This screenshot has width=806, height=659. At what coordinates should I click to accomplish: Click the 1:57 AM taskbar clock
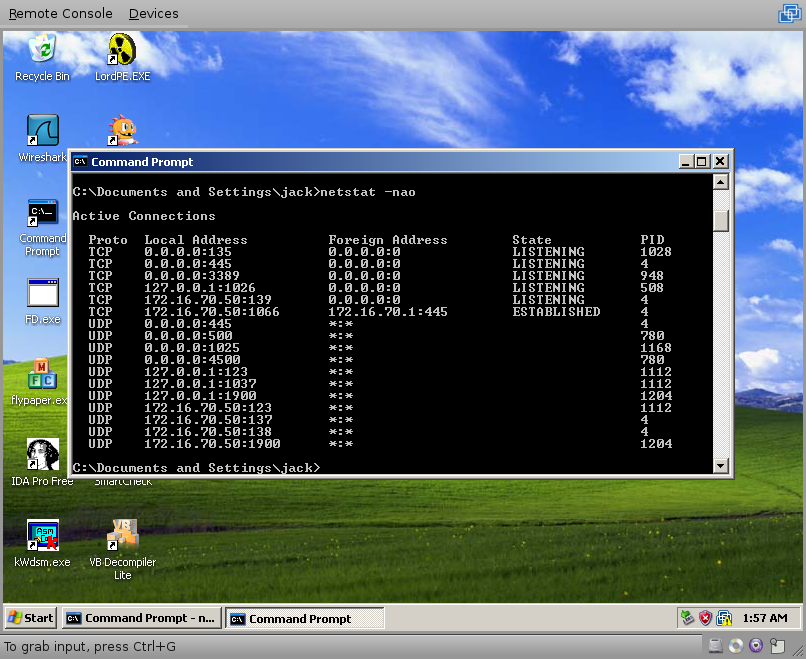[x=765, y=618]
